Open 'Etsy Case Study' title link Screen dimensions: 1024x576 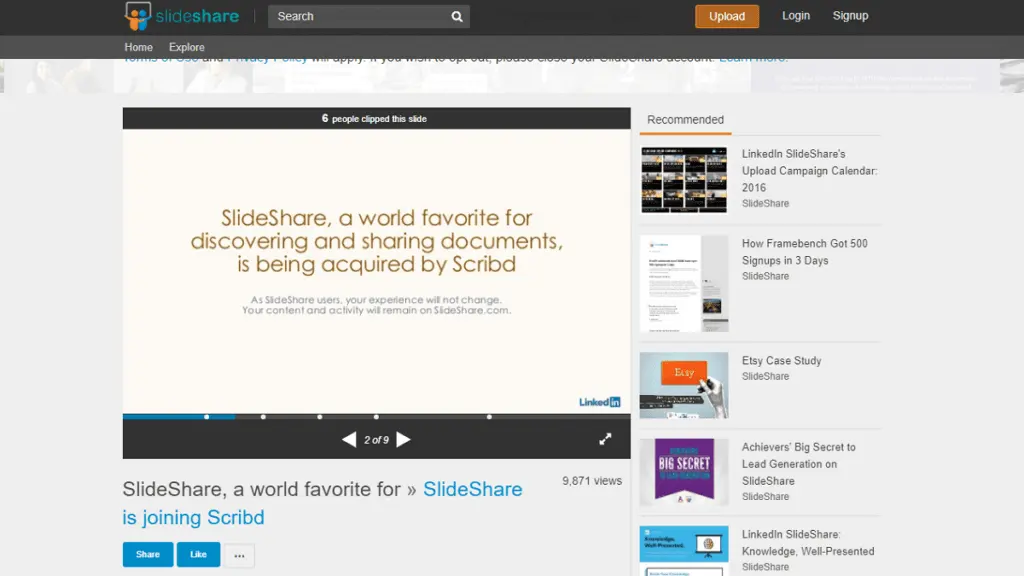click(781, 360)
